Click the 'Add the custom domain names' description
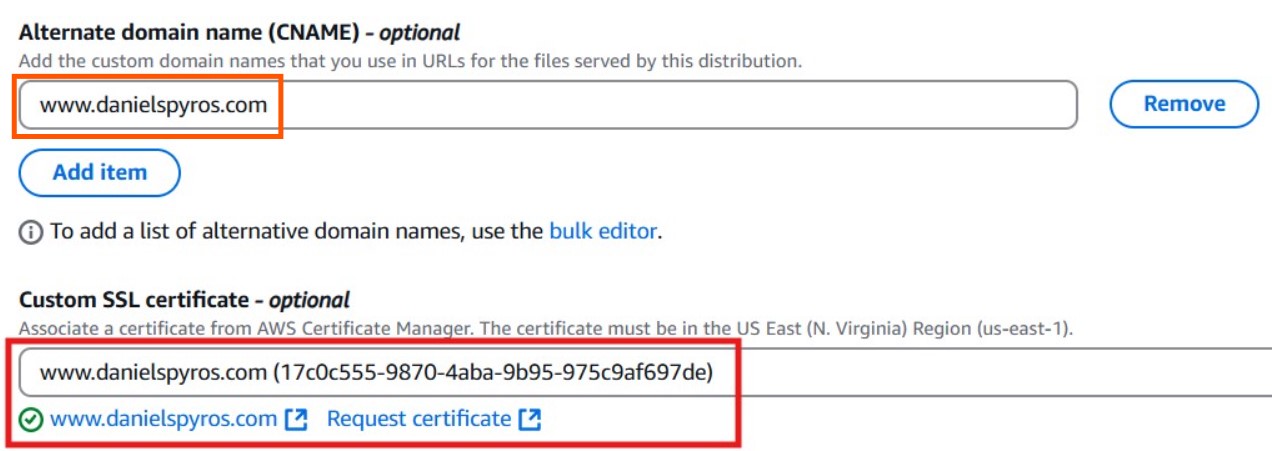1272x451 pixels. click(x=411, y=62)
